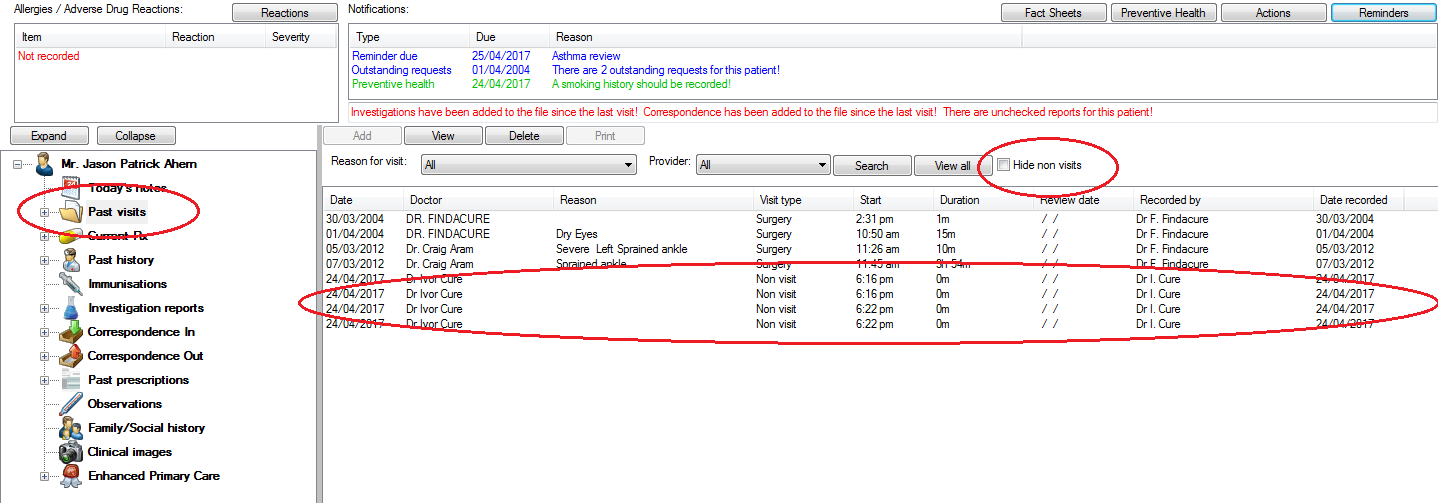The height and width of the screenshot is (503, 1438).
Task: Enable the Hide non visits checkbox
Action: point(1003,165)
